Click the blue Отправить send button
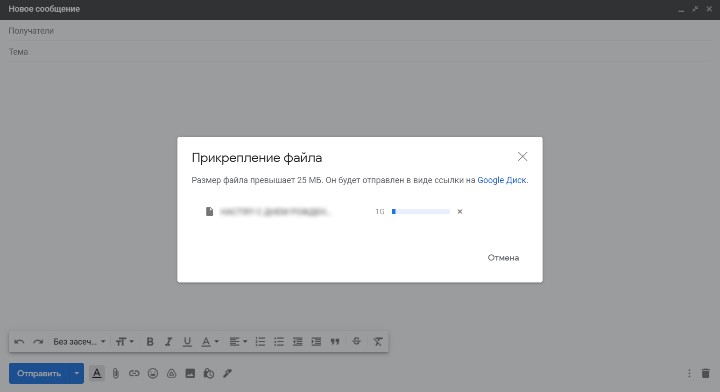This screenshot has height=392, width=720. (39, 373)
